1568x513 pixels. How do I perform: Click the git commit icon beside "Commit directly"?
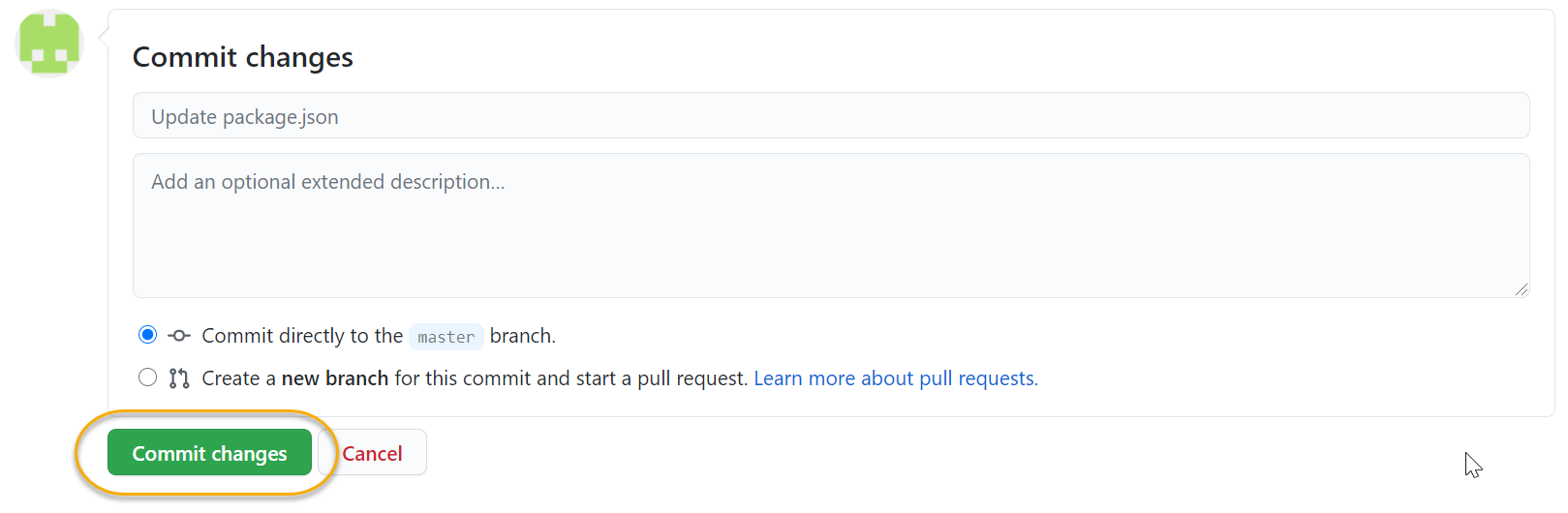pyautogui.click(x=179, y=336)
